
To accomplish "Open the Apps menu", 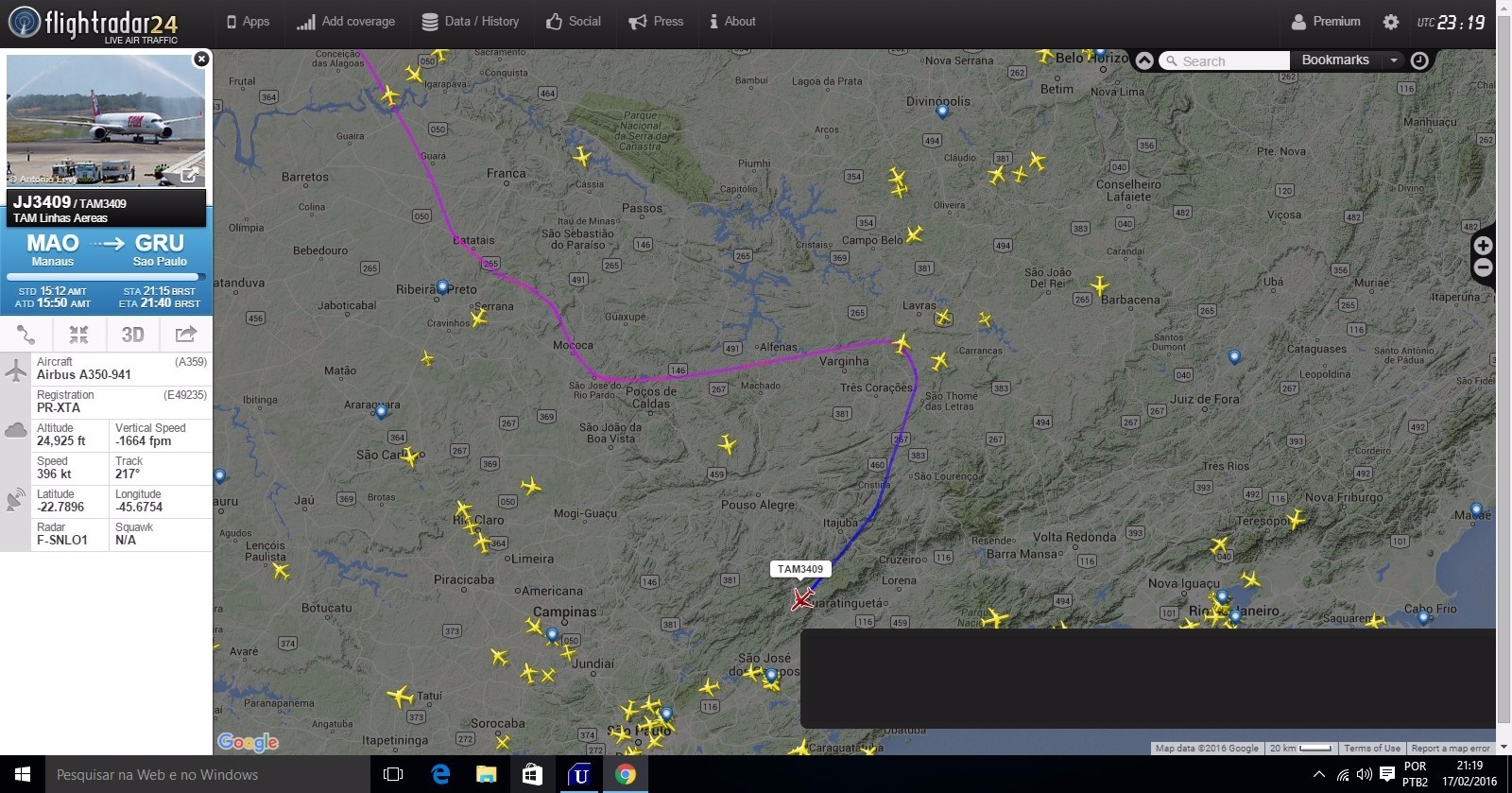I will tap(248, 22).
